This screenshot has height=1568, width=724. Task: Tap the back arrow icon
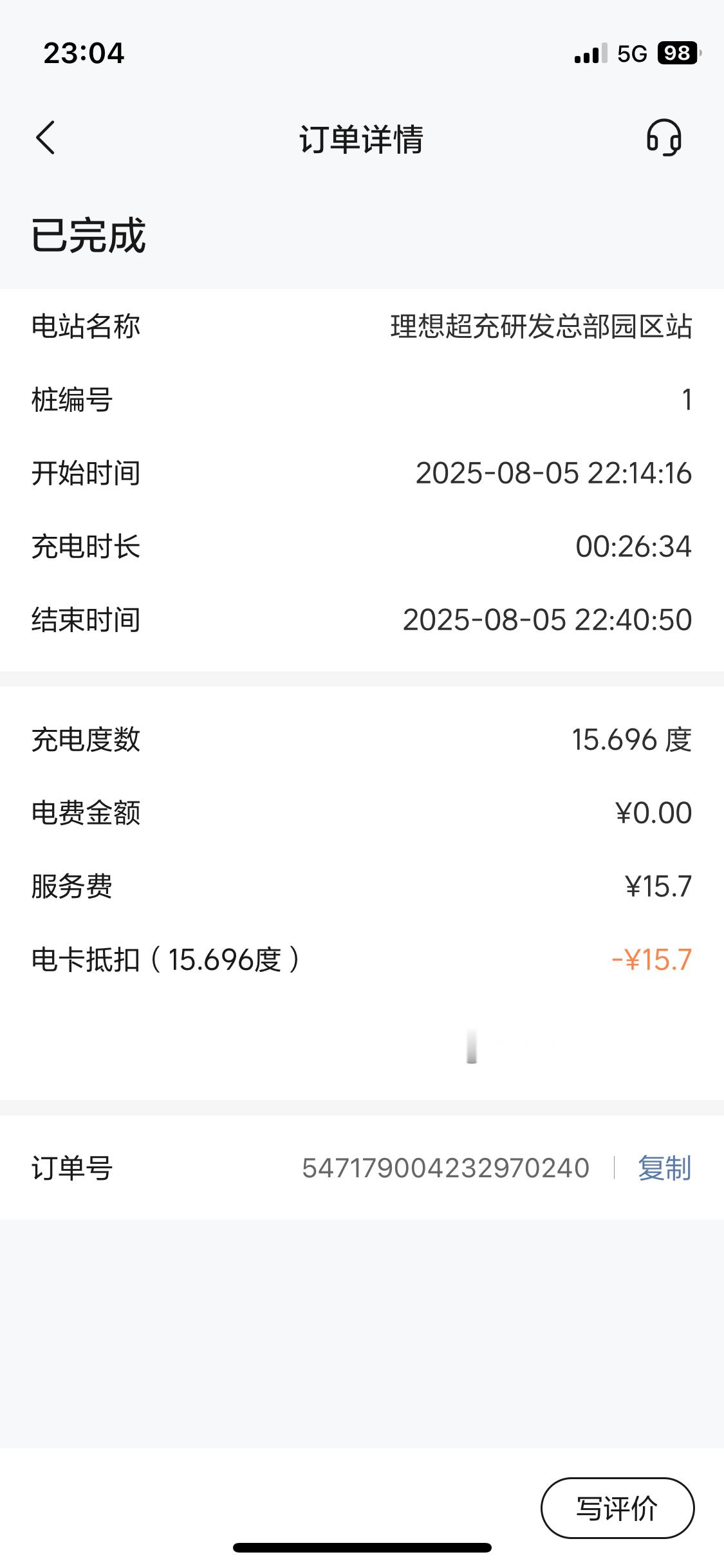[x=45, y=138]
